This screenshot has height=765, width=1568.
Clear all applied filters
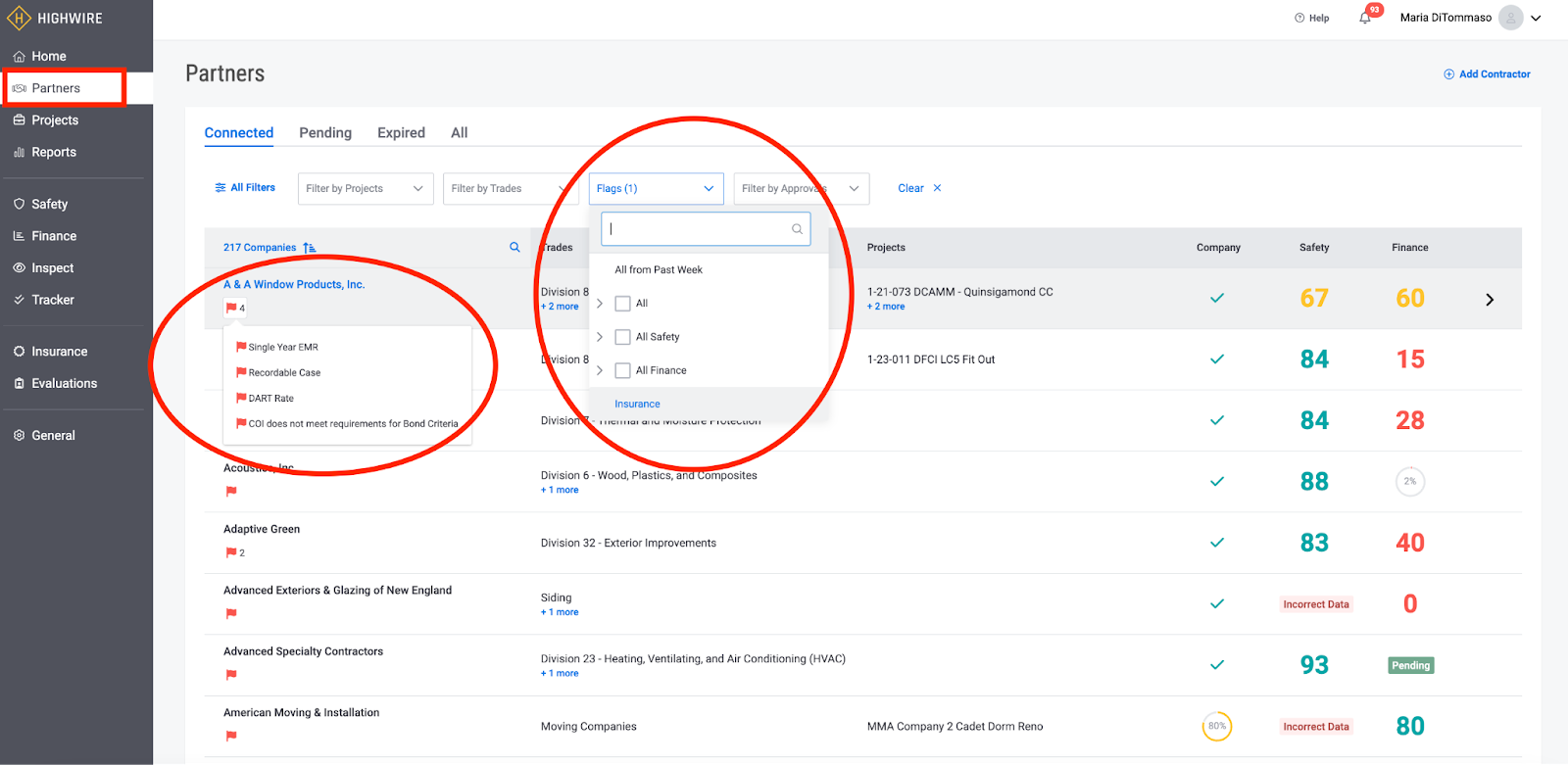point(919,189)
